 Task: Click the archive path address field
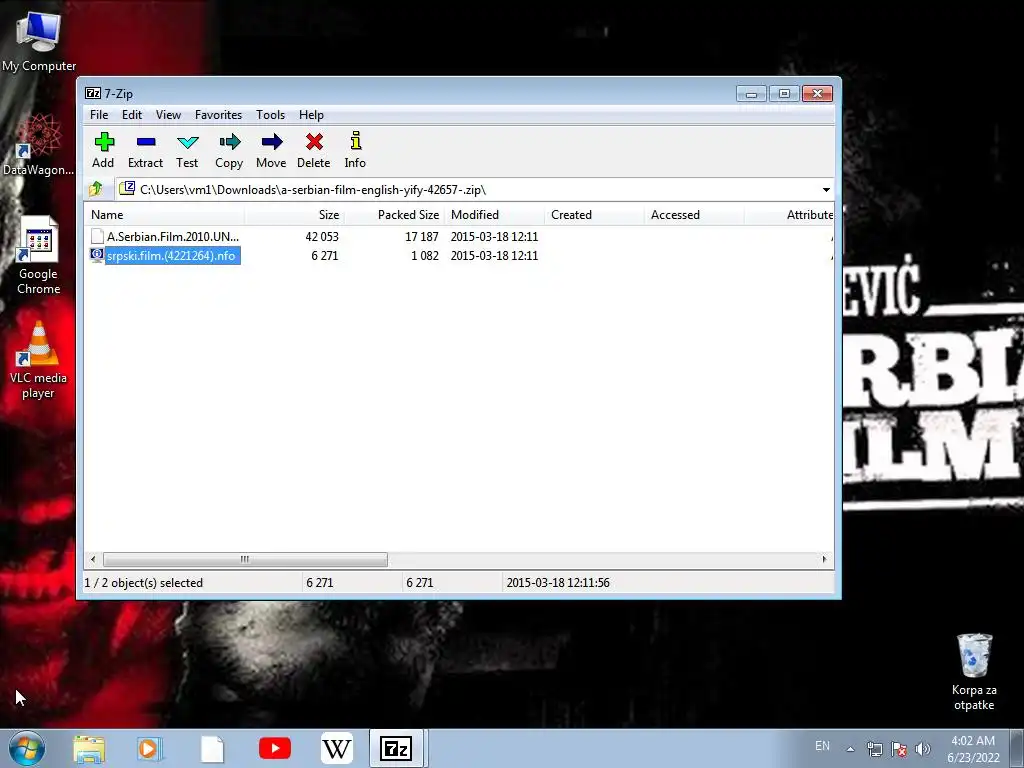coord(475,189)
